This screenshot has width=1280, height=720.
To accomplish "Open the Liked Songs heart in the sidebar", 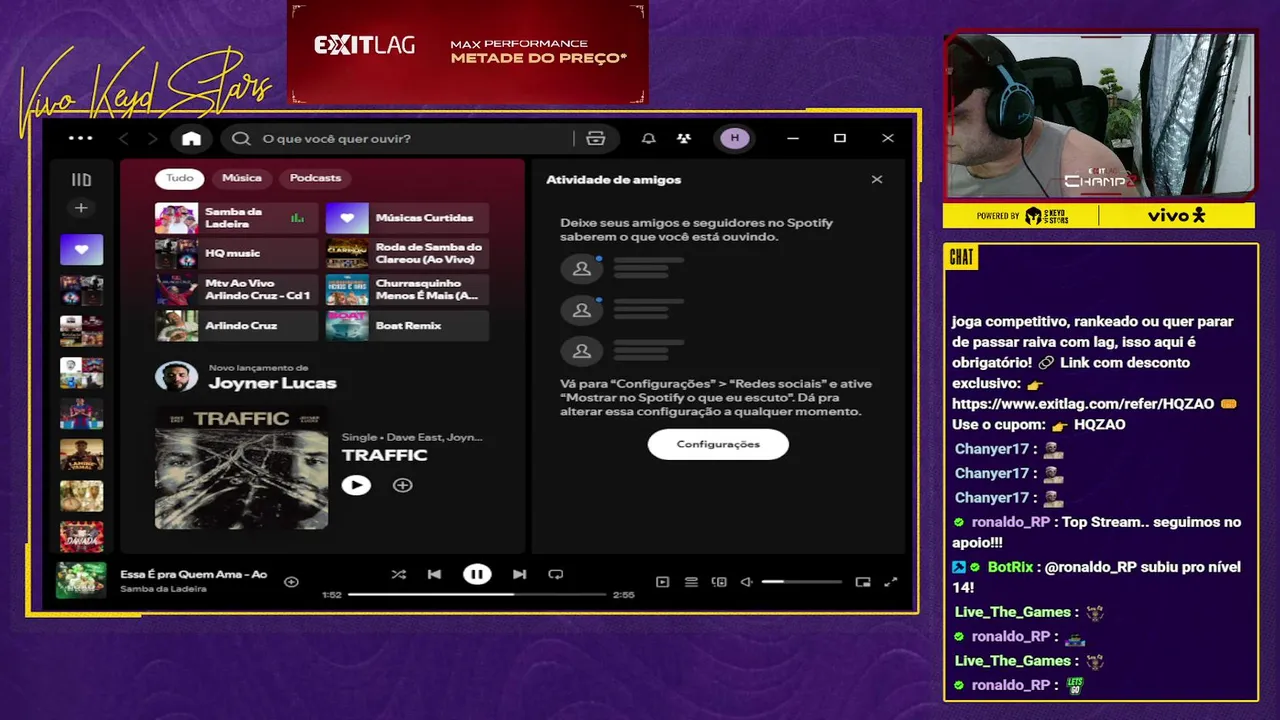I will (x=81, y=249).
